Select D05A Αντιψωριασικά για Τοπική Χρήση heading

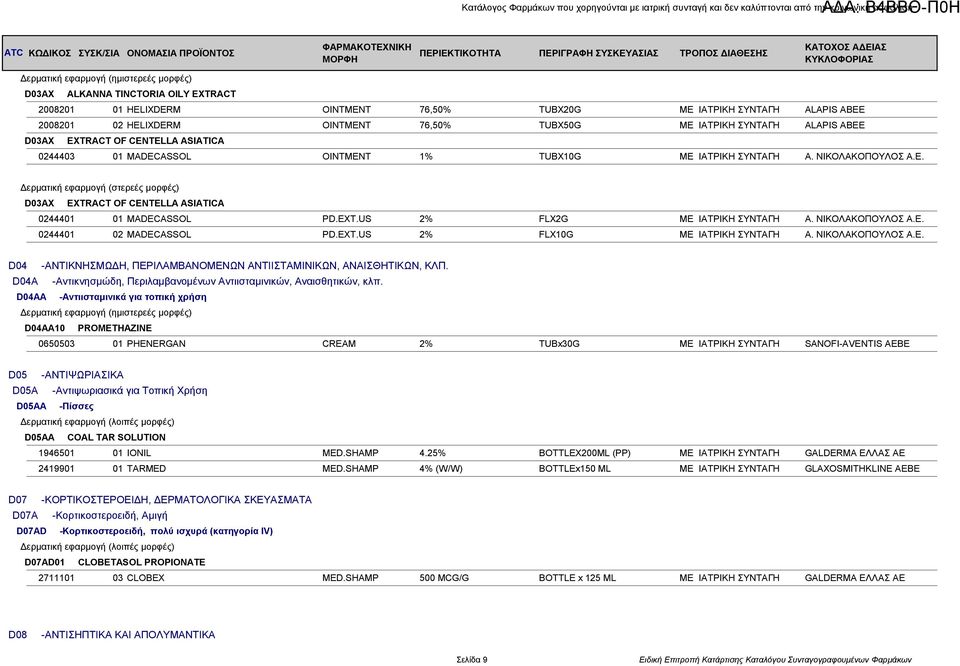point(110,391)
